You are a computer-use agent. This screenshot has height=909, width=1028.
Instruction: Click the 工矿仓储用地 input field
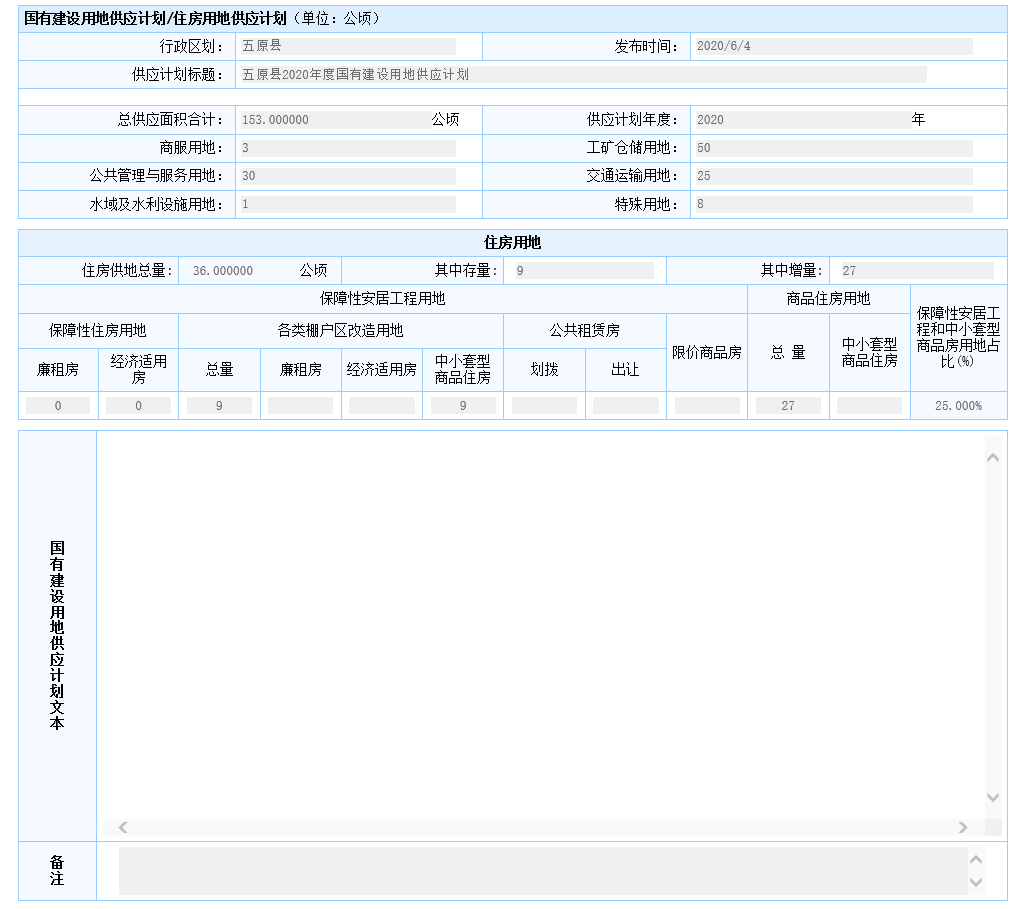click(831, 148)
